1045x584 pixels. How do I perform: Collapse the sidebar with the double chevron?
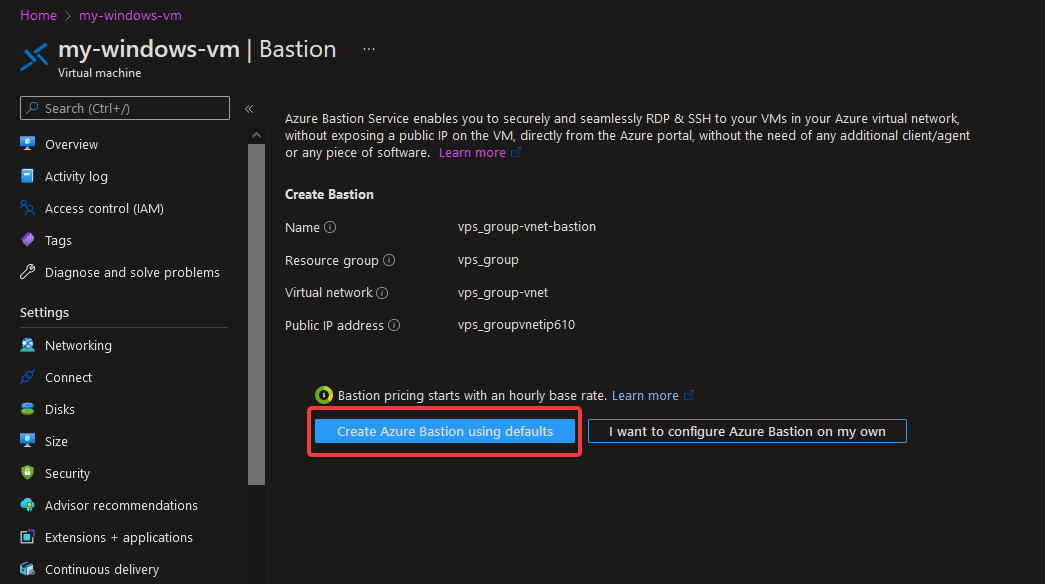249,109
